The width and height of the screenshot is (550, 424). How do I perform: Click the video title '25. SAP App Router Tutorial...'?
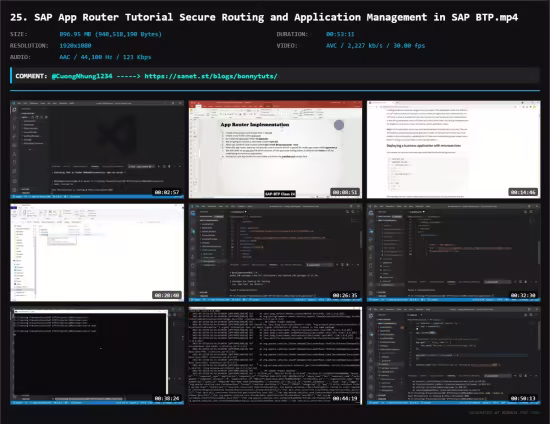pyautogui.click(x=264, y=17)
